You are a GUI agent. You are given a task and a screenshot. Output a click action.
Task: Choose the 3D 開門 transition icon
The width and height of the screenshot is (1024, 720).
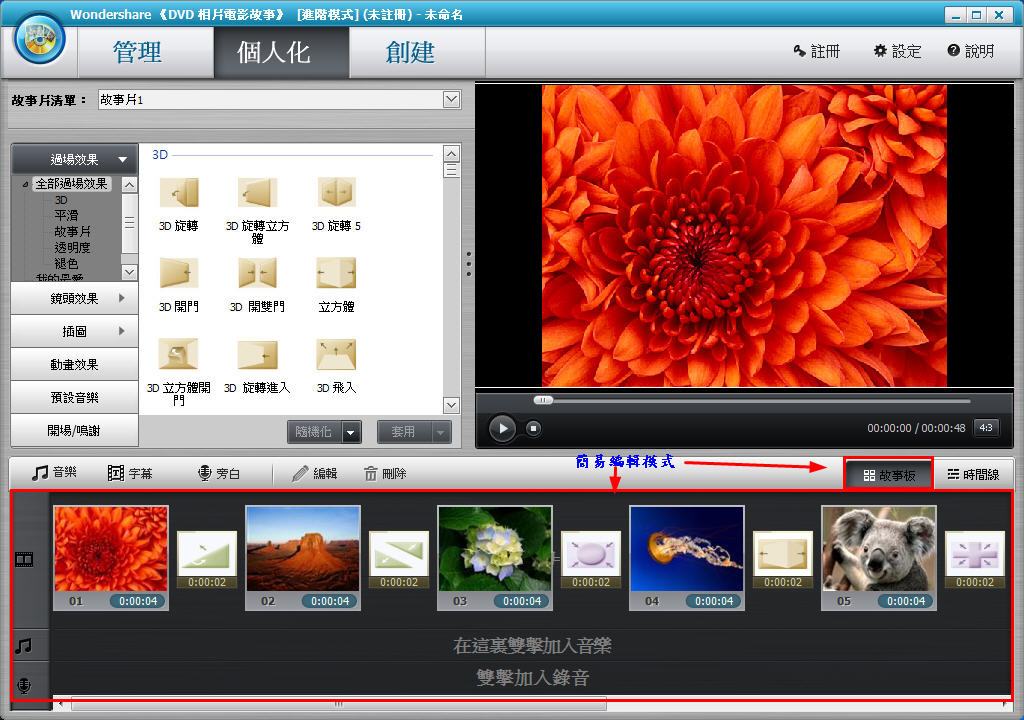pos(179,273)
